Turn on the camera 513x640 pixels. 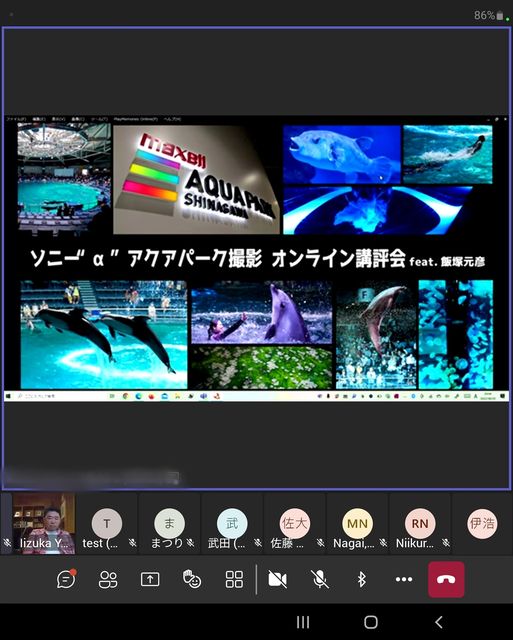(278, 579)
